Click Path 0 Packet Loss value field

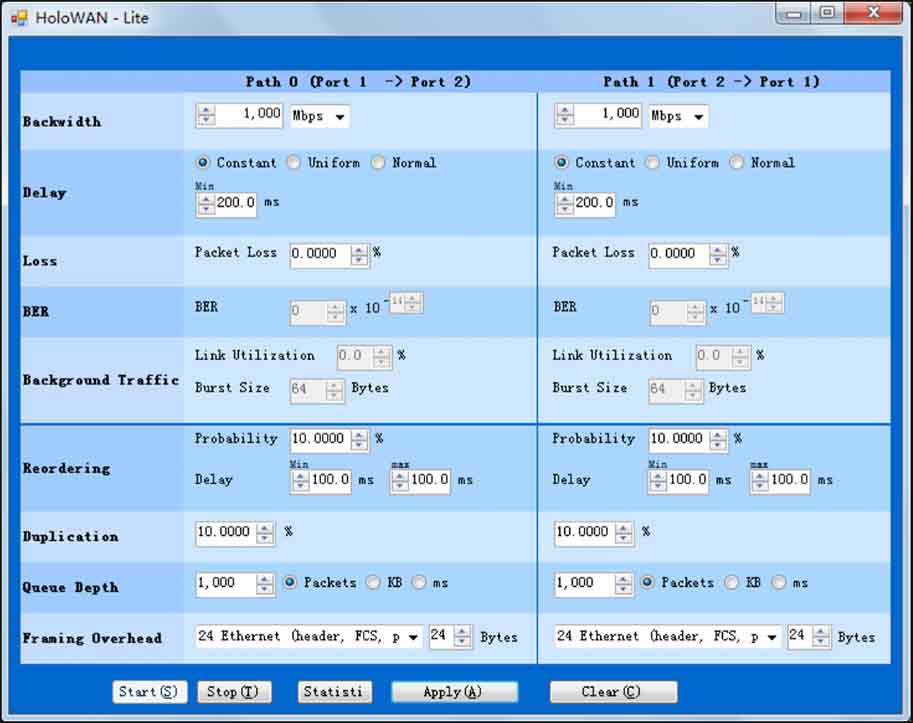320,254
